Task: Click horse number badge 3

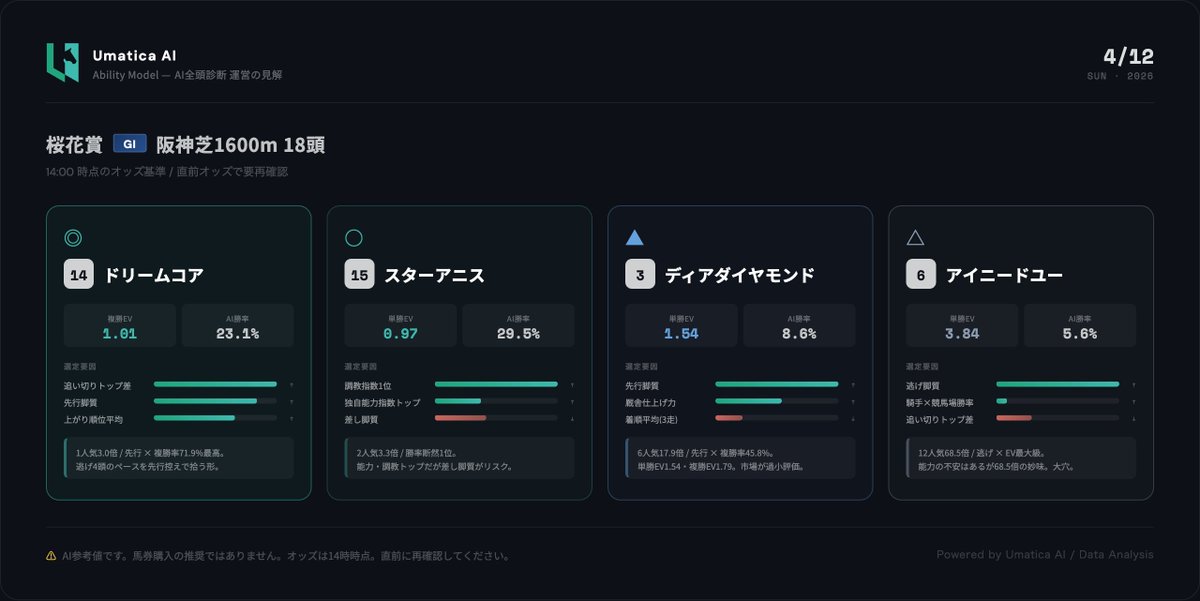Action: (640, 275)
